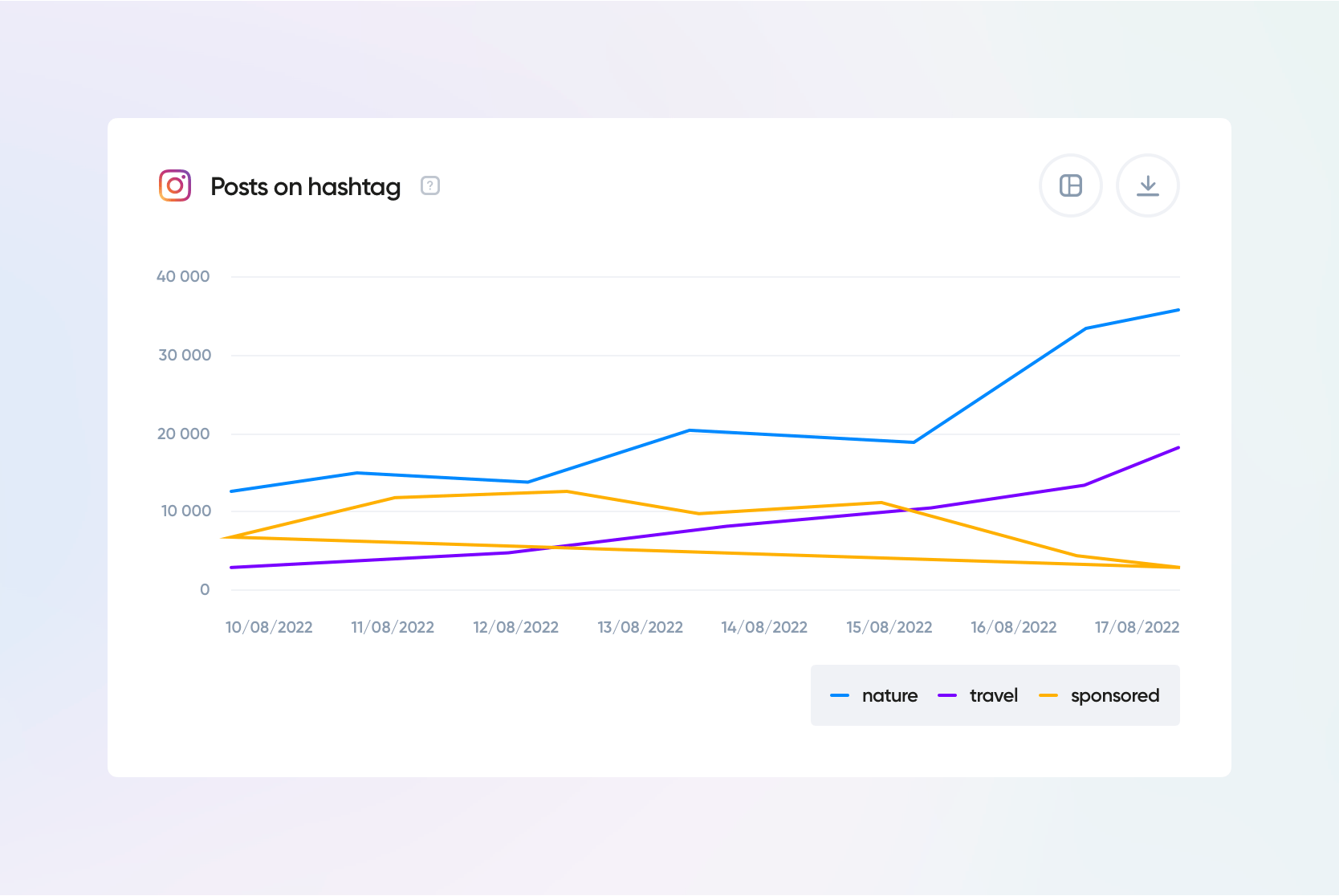Select the 'Posts on hashtag' title
The image size is (1339, 896).
tap(305, 186)
